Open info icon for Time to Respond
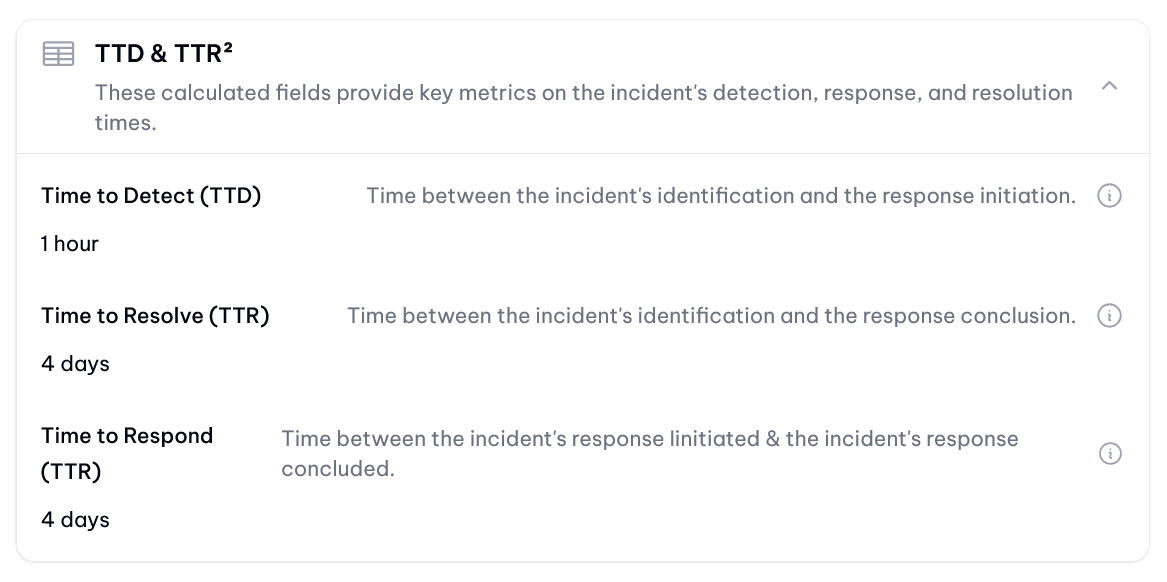This screenshot has width=1167, height=582. point(1109,453)
